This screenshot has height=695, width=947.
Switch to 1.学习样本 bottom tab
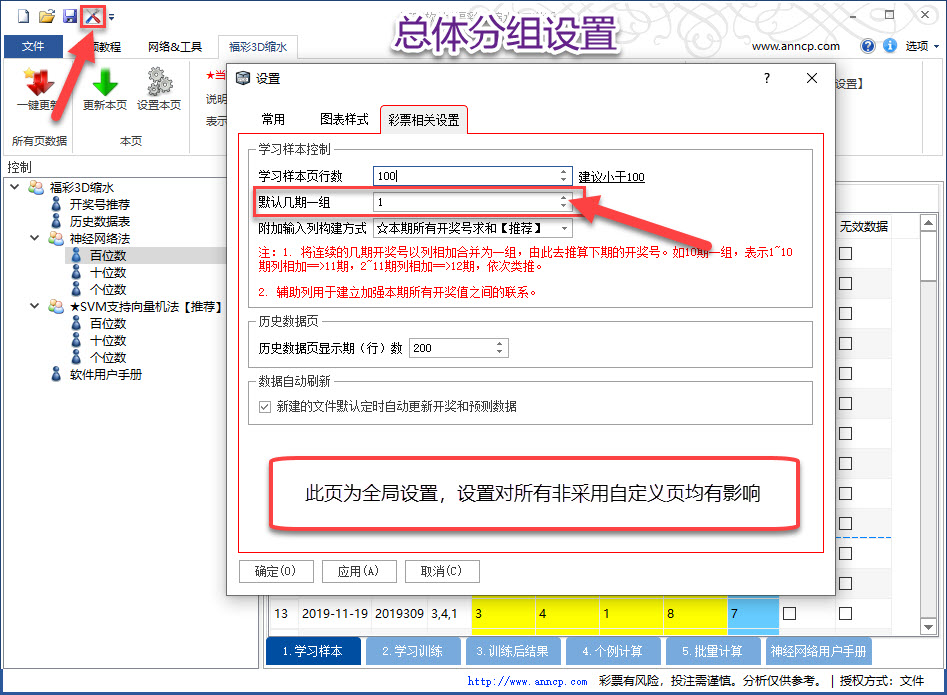point(313,651)
